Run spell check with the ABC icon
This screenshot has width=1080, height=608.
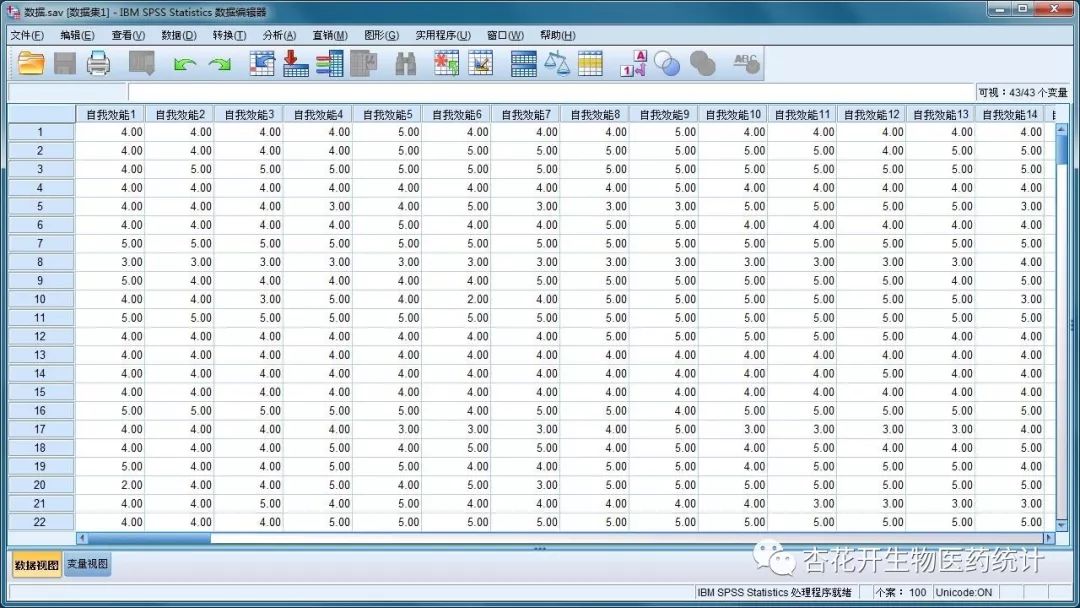pyautogui.click(x=746, y=62)
